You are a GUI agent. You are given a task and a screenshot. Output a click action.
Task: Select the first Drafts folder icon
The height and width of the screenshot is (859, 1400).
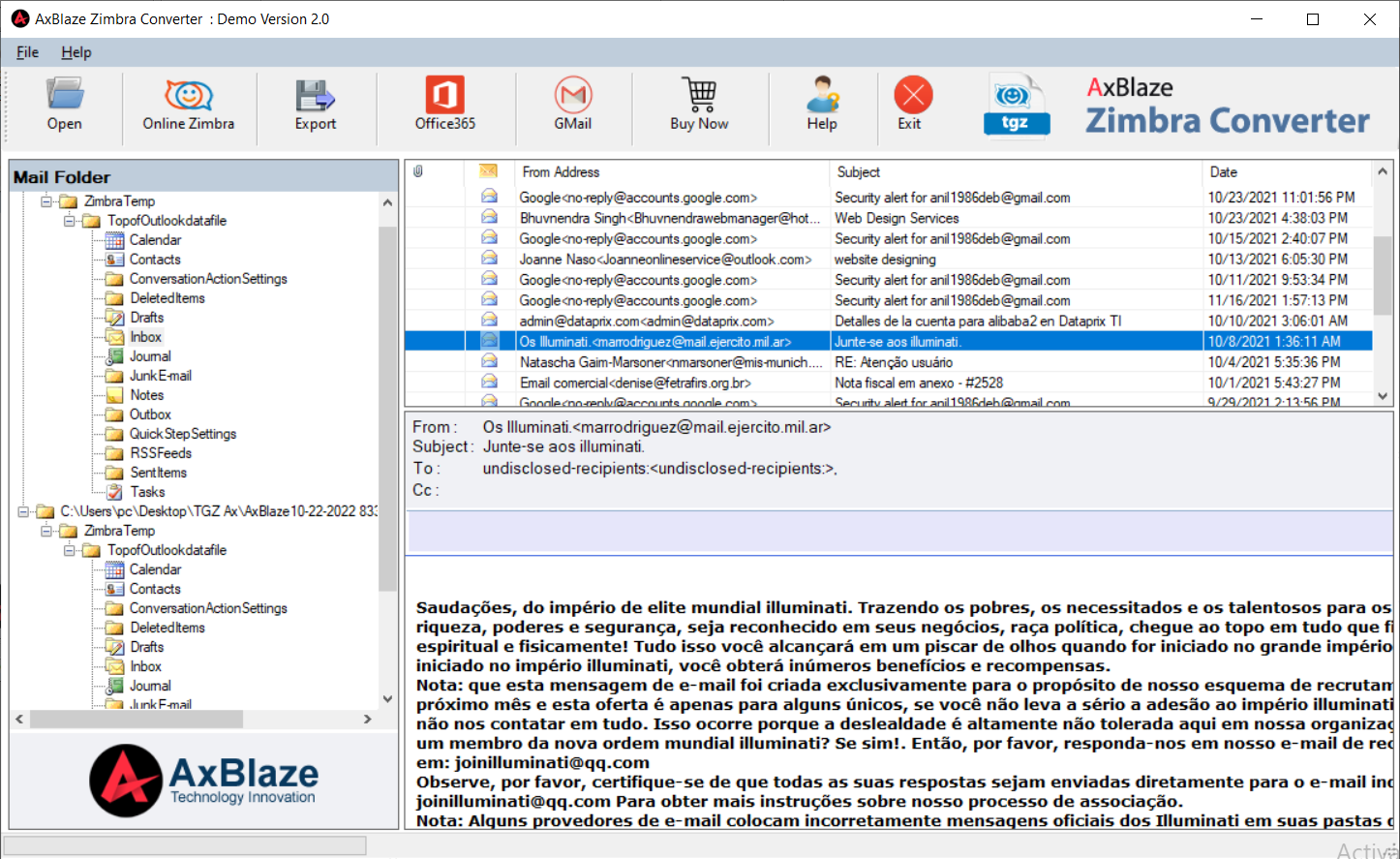[x=115, y=318]
